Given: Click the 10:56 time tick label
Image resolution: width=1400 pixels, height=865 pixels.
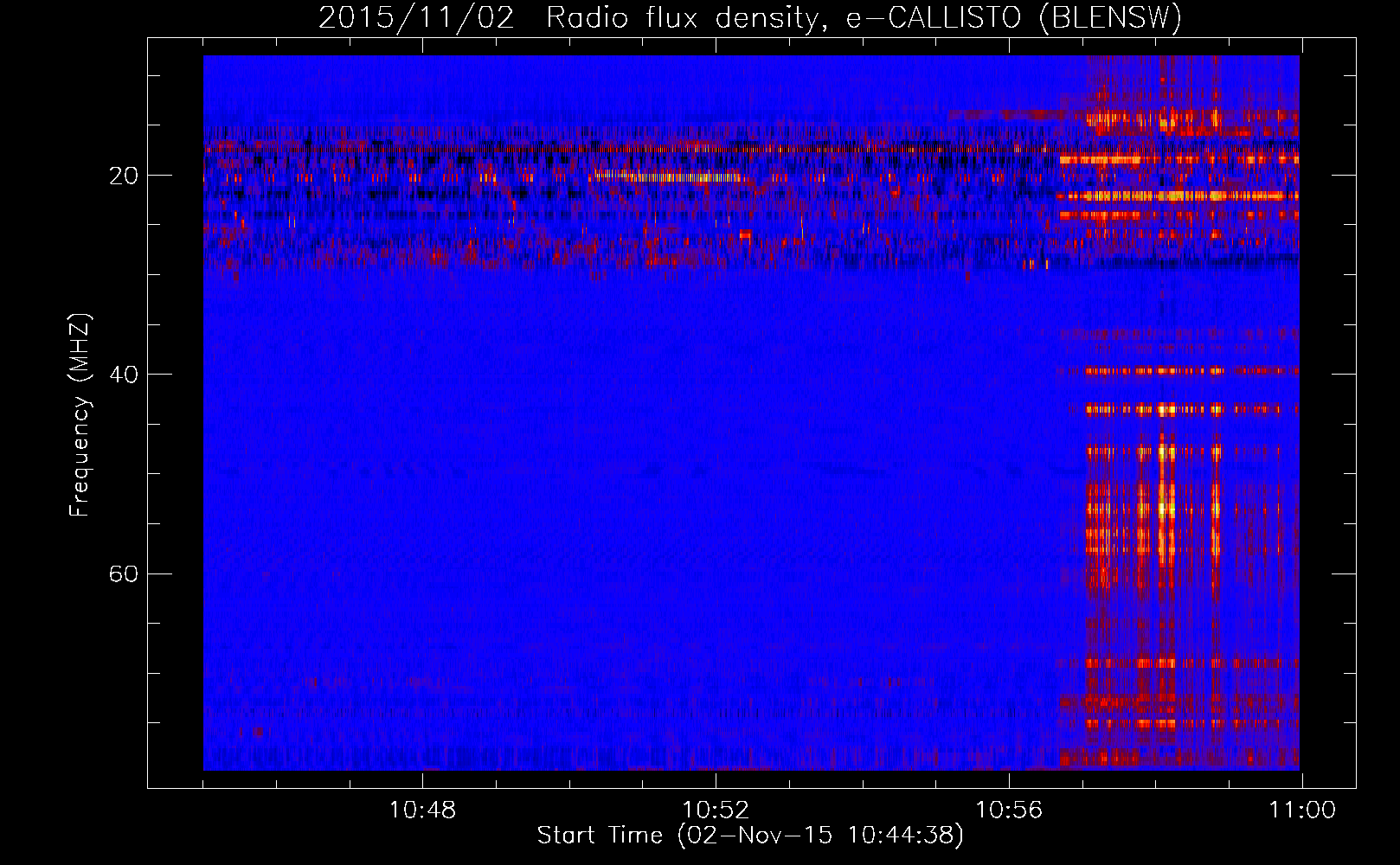Looking at the screenshot, I should [x=1009, y=811].
